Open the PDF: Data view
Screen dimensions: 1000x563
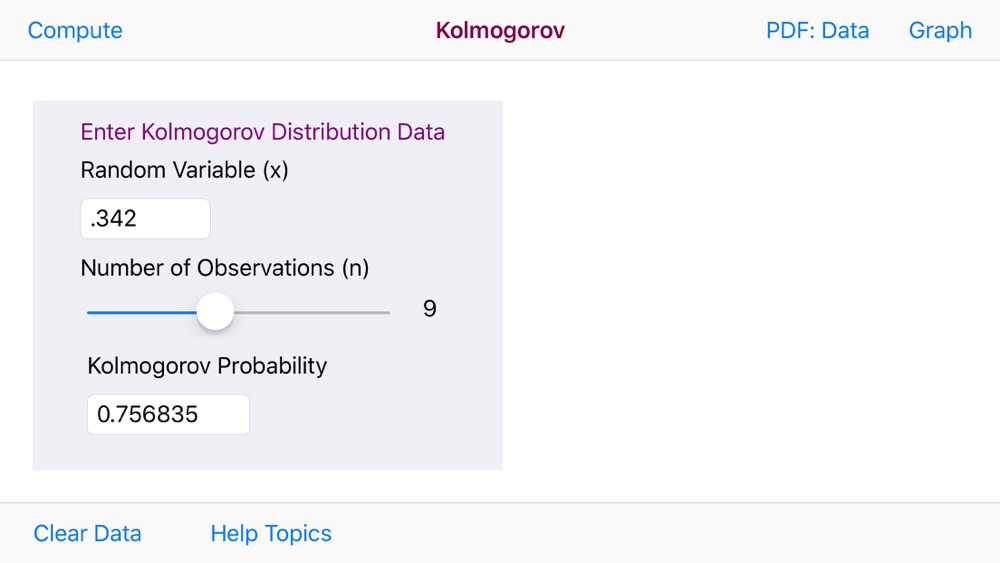coord(817,31)
